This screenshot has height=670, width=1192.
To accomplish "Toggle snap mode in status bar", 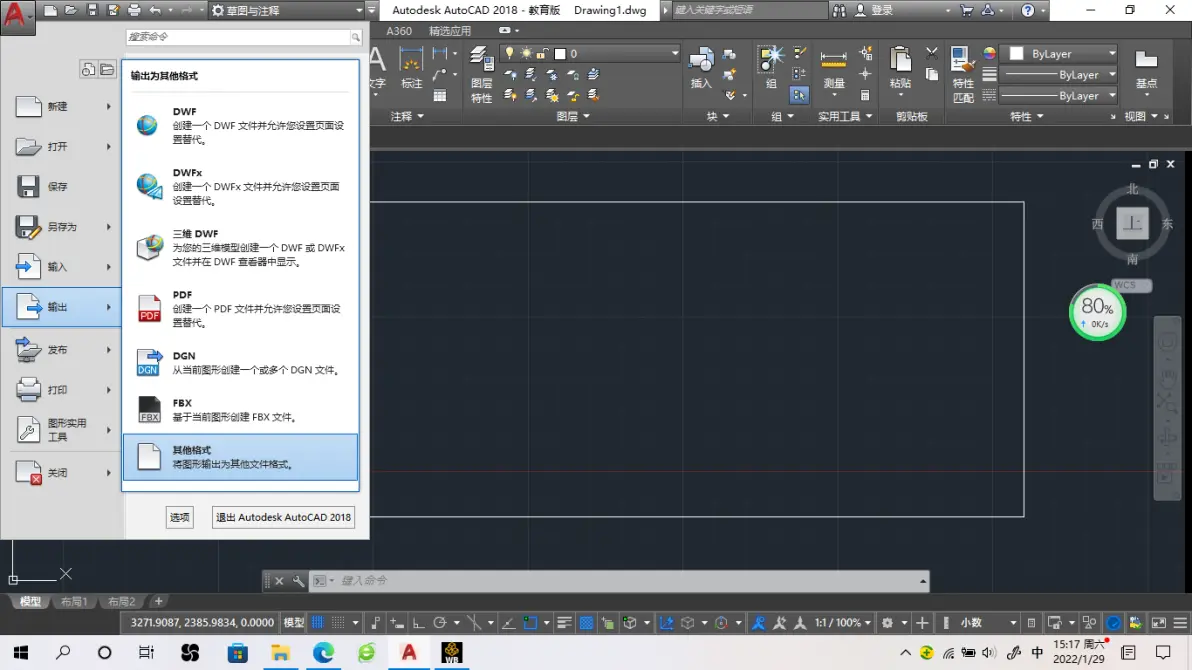I will click(338, 623).
